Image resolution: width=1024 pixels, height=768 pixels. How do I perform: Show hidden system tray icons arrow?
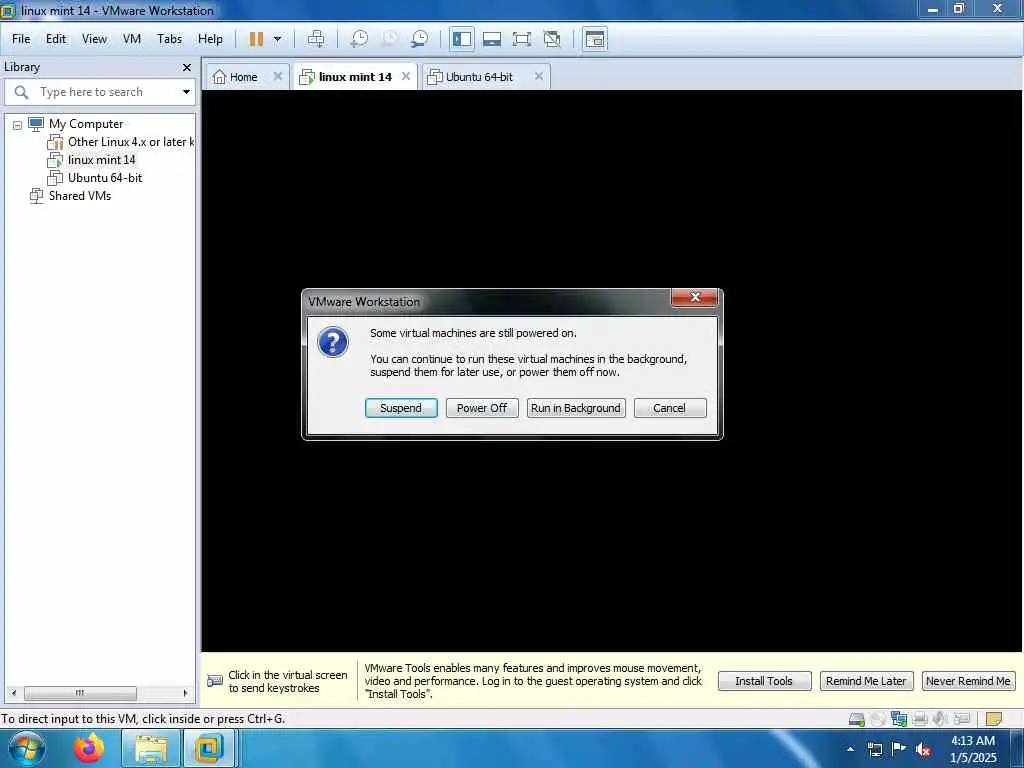[x=850, y=749]
